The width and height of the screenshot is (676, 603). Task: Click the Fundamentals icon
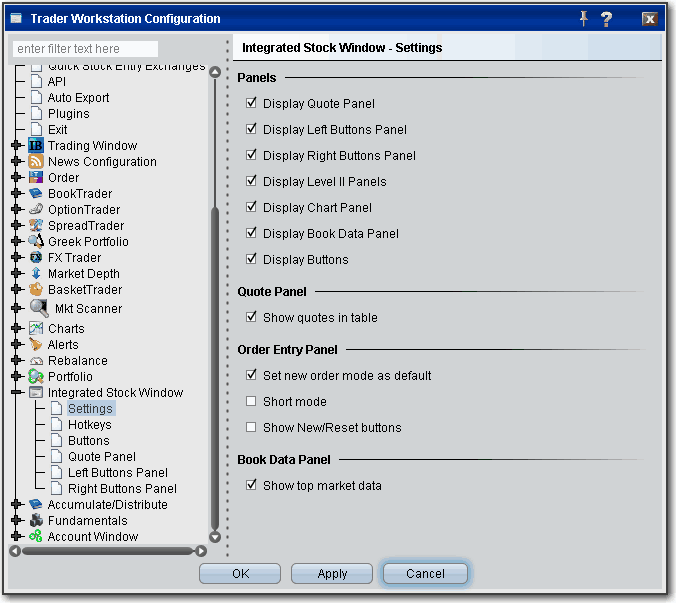coord(36,520)
